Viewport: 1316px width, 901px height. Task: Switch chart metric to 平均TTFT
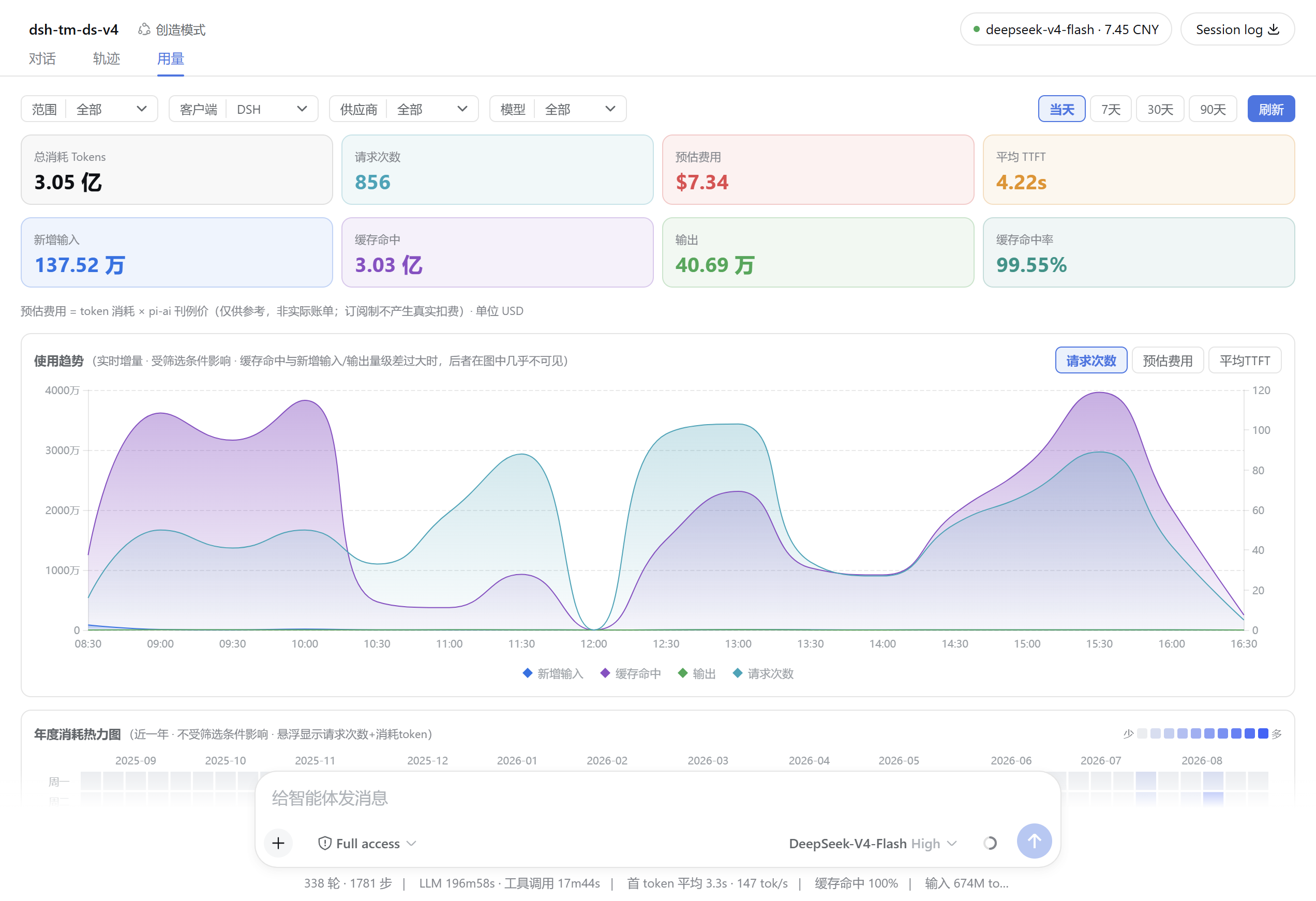1244,360
